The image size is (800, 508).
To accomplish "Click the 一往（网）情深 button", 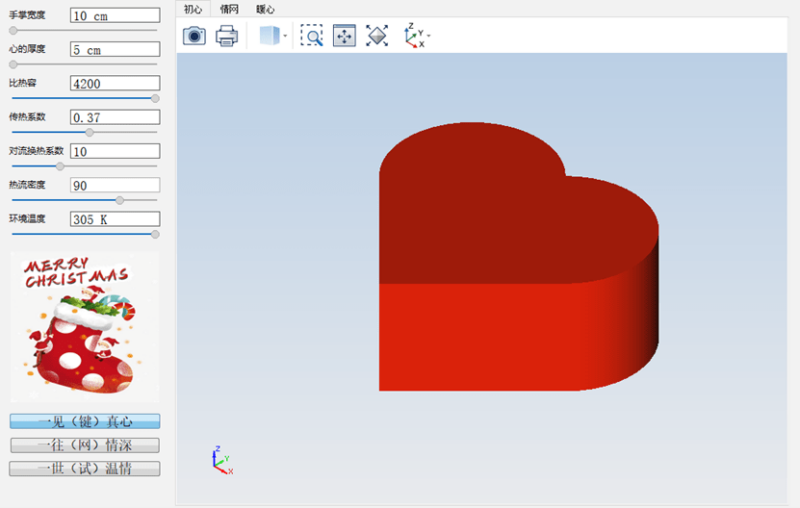I will pos(84,445).
